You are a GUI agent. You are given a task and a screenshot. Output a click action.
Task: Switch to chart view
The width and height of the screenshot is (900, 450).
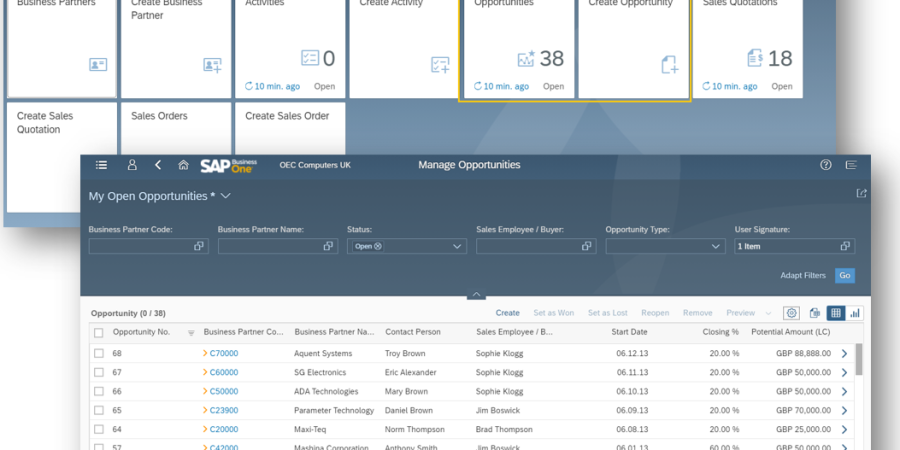point(855,313)
